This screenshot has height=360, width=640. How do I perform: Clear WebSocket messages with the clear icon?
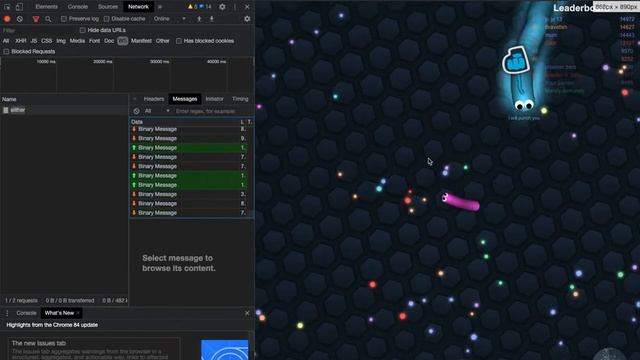(x=136, y=111)
